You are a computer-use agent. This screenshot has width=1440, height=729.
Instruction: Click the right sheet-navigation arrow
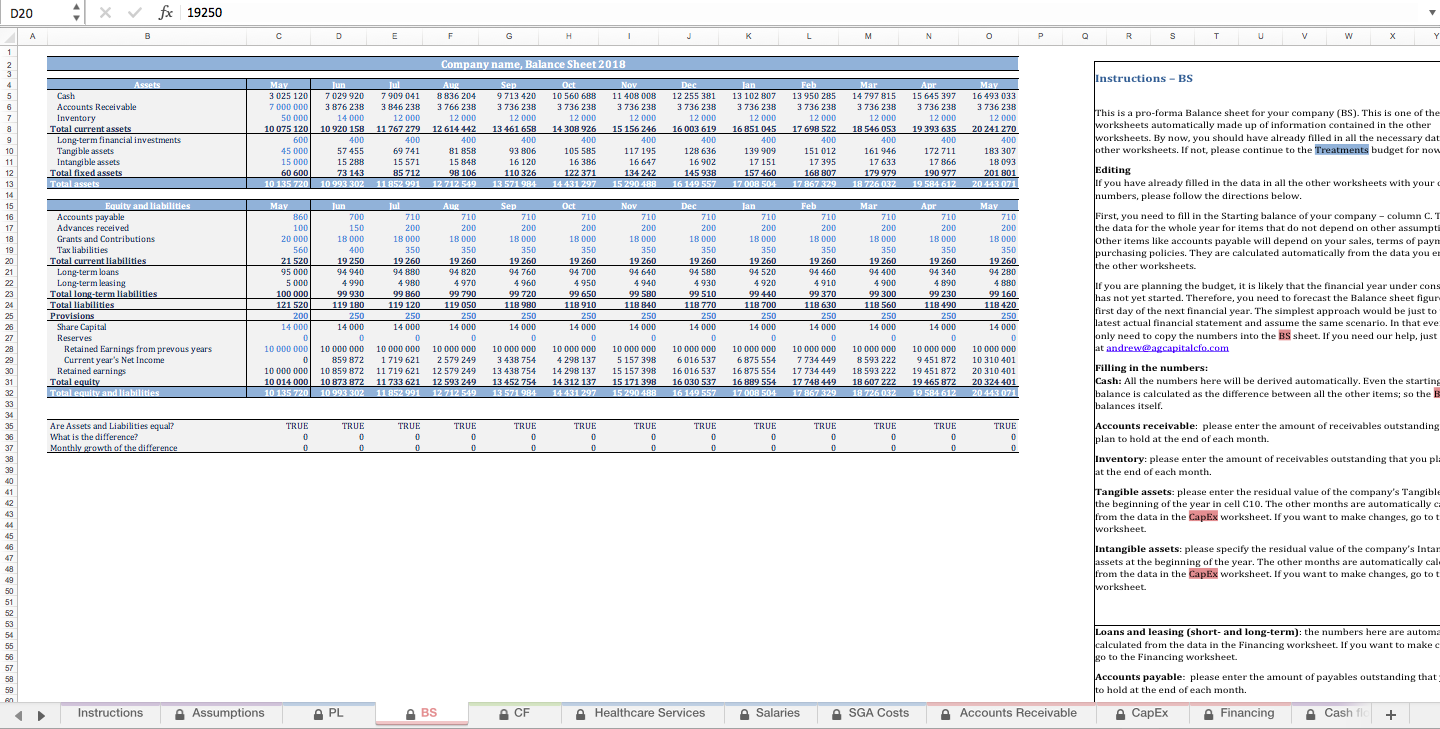pyautogui.click(x=40, y=714)
